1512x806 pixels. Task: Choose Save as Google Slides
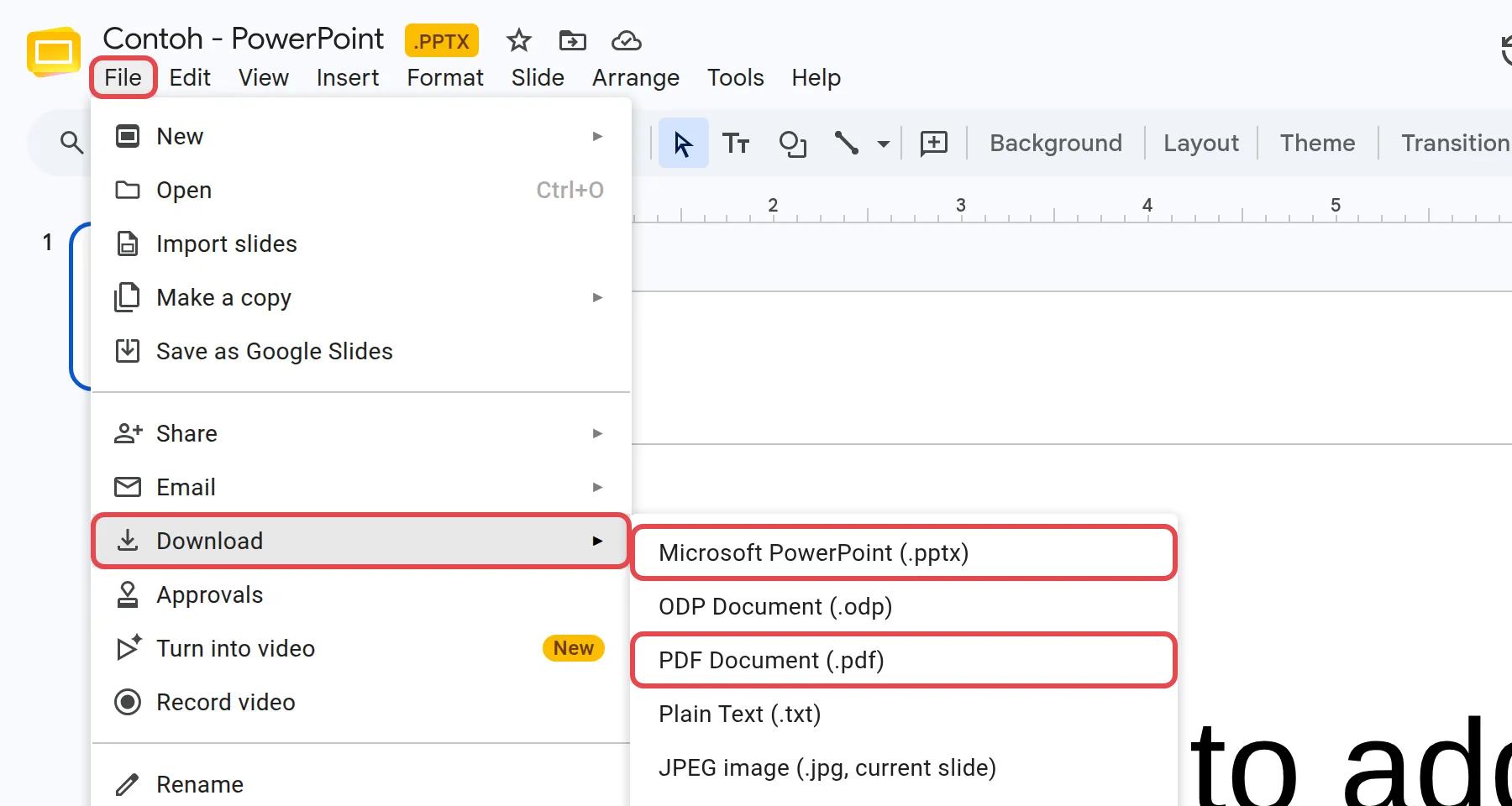click(361, 351)
